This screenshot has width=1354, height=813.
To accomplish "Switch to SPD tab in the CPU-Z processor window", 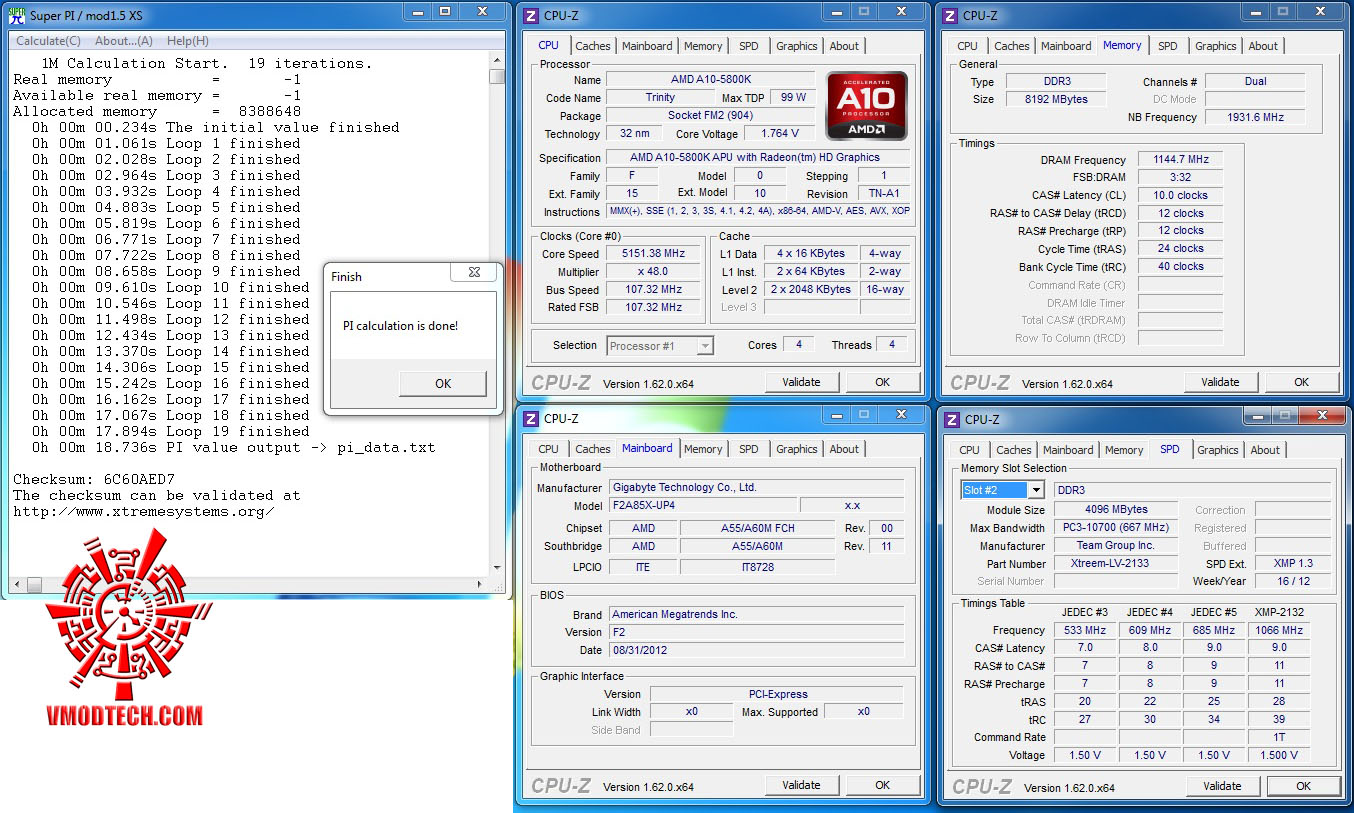I will click(749, 46).
